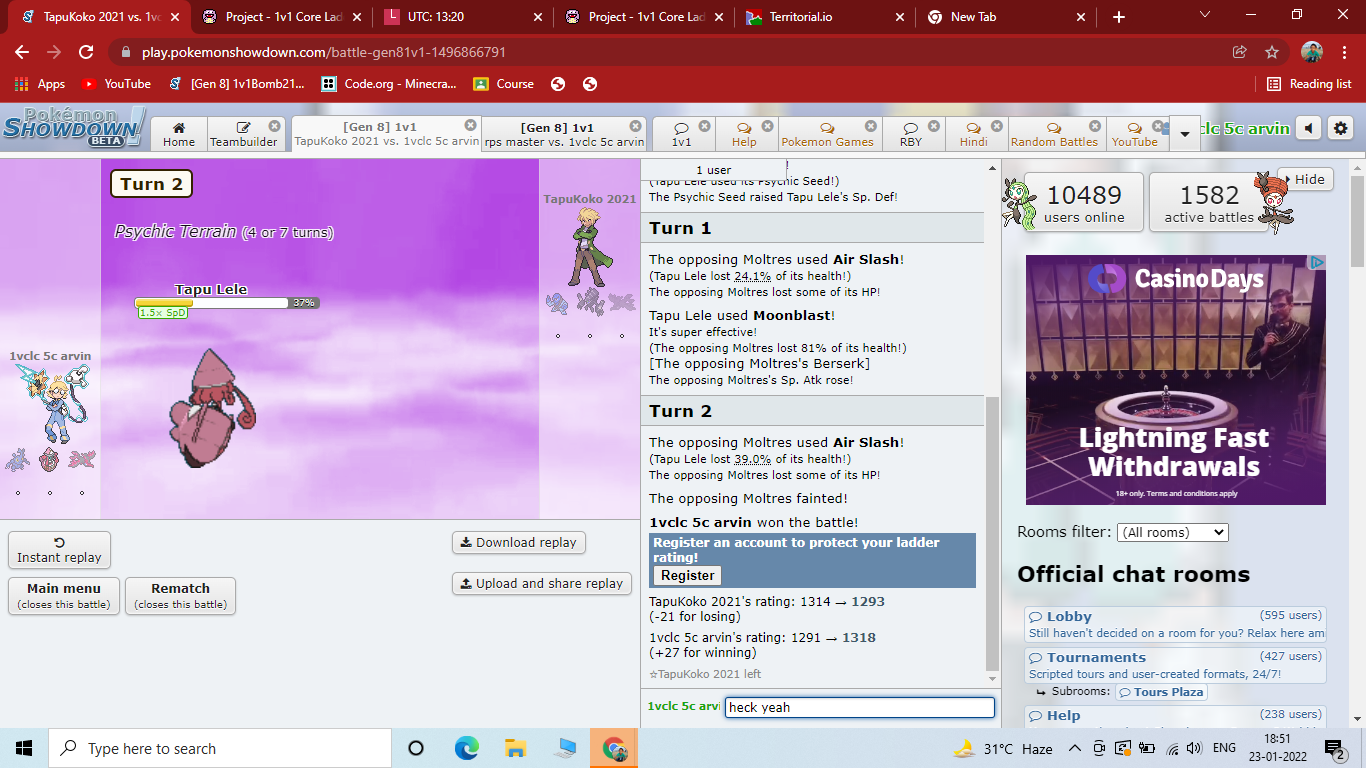Hide the right-side rooms panel
The image size is (1366, 768).
(1305, 179)
